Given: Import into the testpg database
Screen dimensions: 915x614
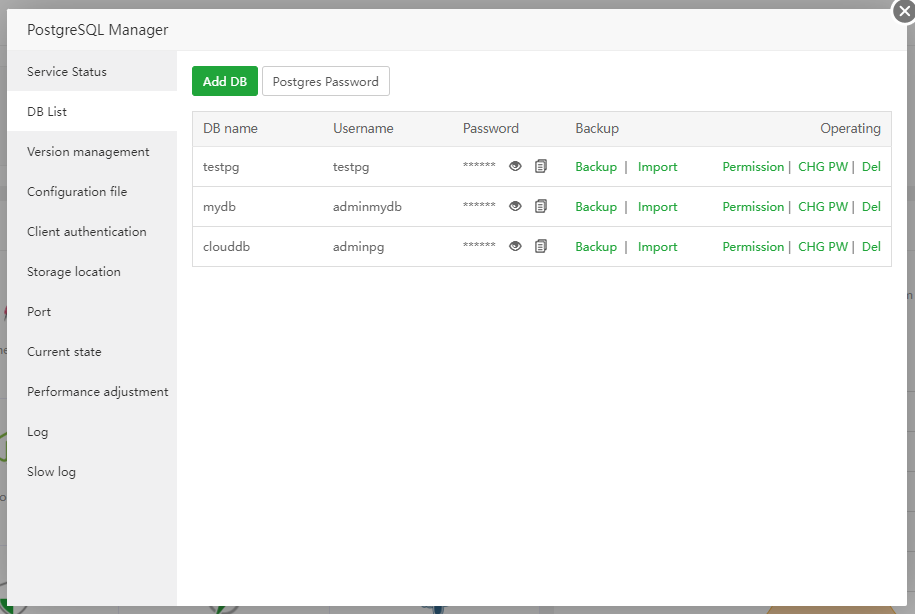Looking at the screenshot, I should pos(657,166).
